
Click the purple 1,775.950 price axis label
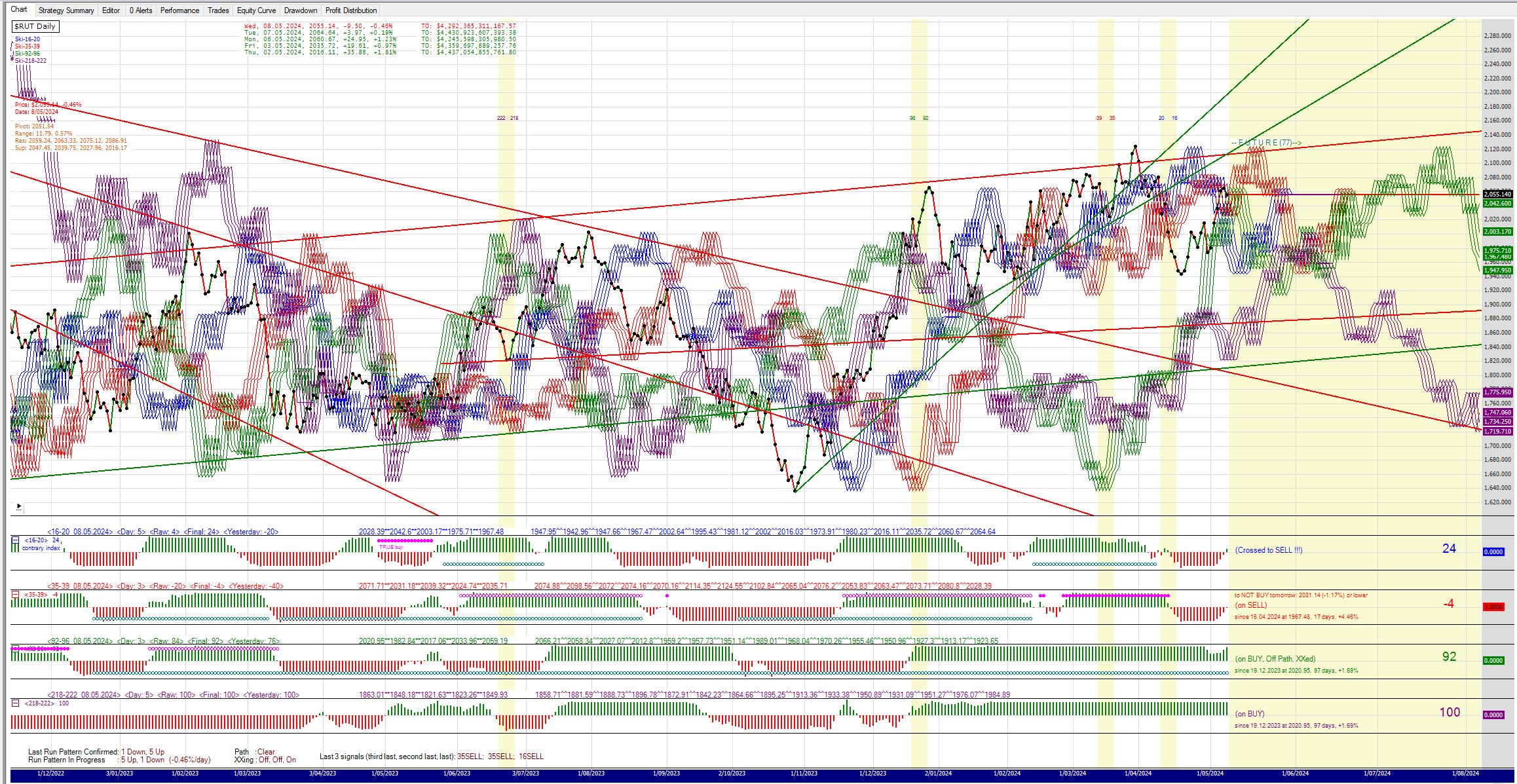click(1497, 392)
